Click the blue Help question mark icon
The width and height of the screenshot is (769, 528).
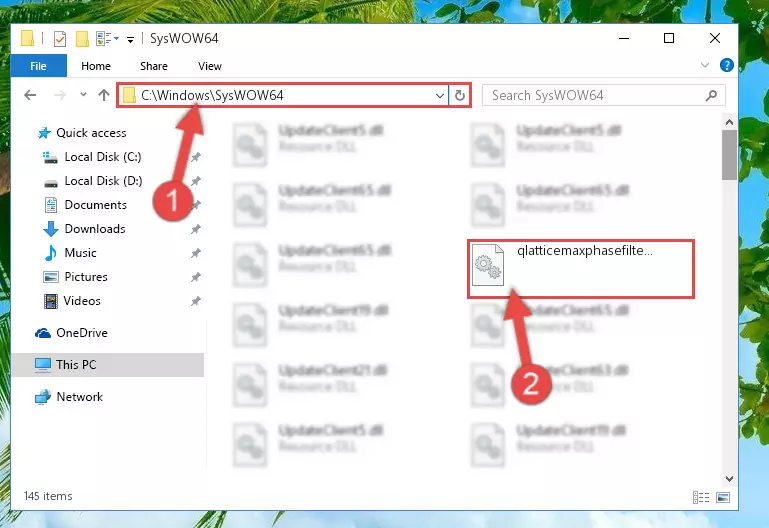click(726, 65)
